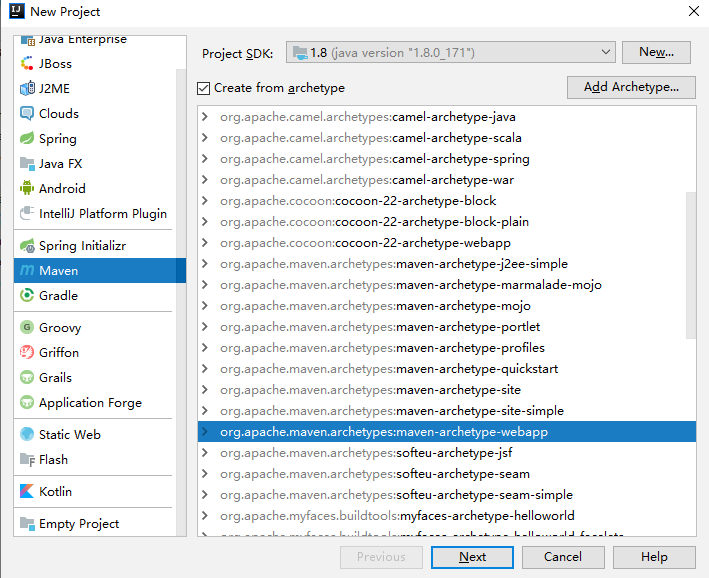Select camel-archetype-war archetype
The width and height of the screenshot is (709, 578).
[x=447, y=180]
